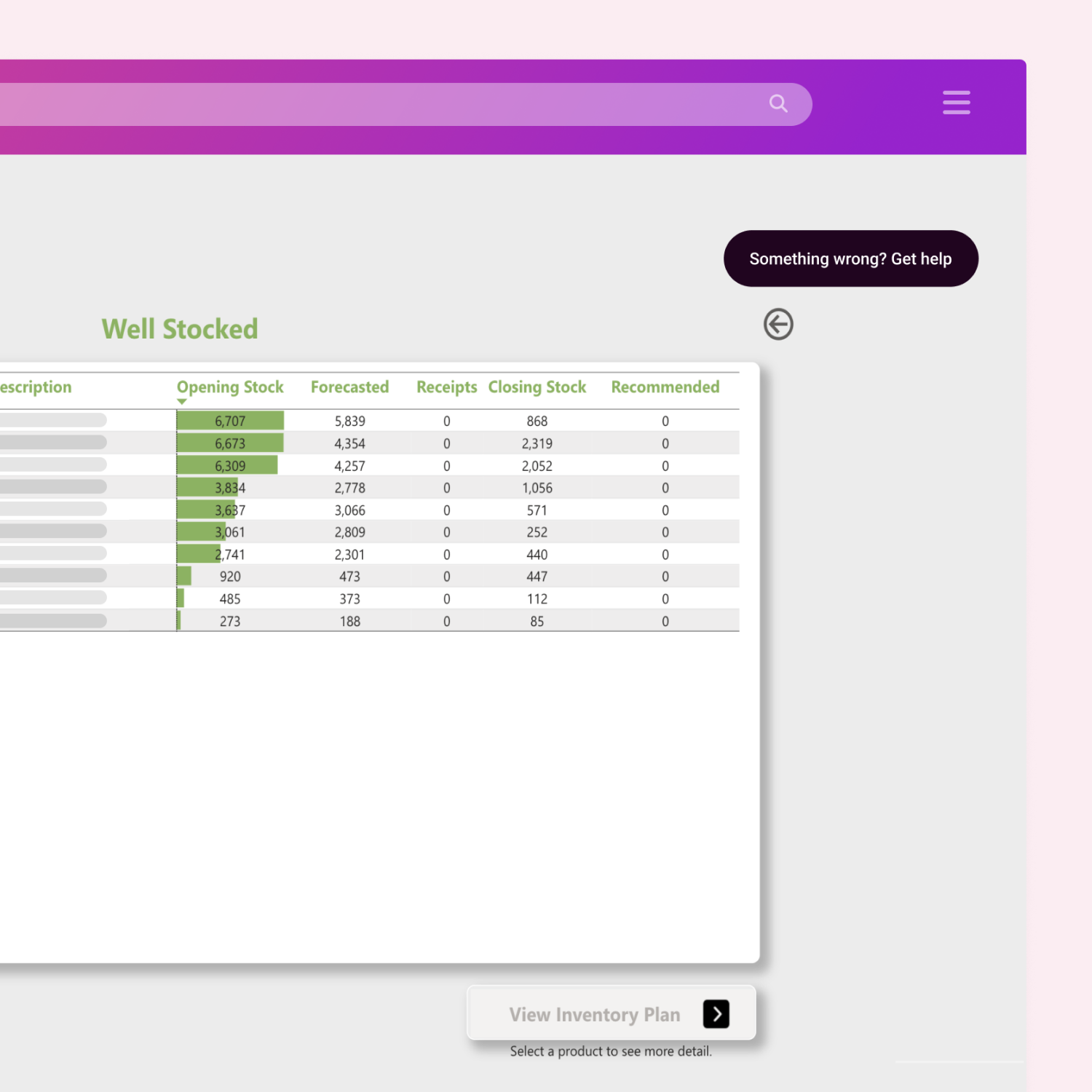Click closing stock value 440
The width and height of the screenshot is (1092, 1092).
537,555
